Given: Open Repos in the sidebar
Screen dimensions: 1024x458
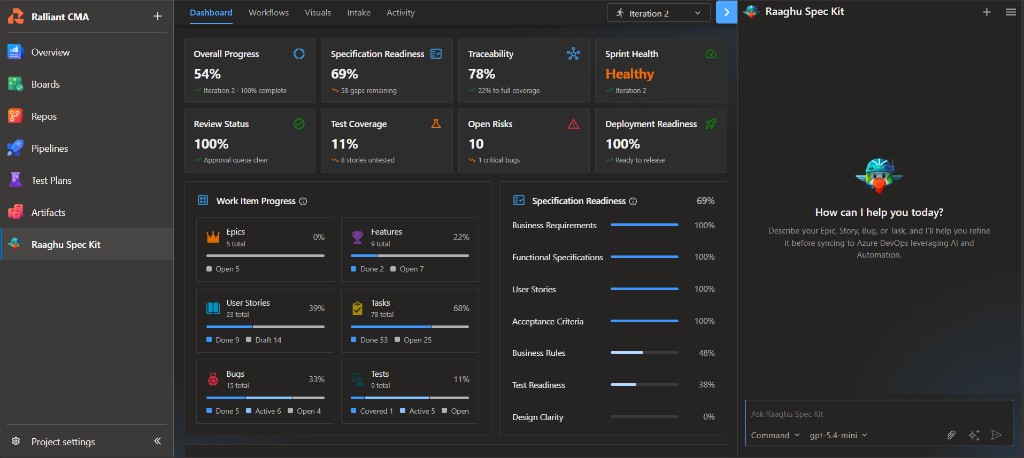Looking at the screenshot, I should pos(86,116).
